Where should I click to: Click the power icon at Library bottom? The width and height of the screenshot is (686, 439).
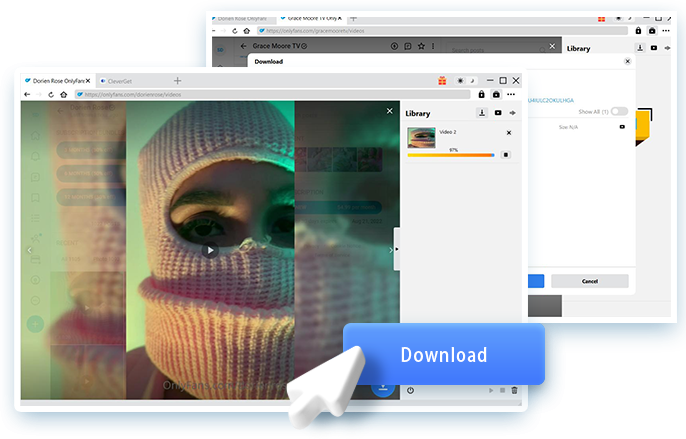click(x=410, y=390)
